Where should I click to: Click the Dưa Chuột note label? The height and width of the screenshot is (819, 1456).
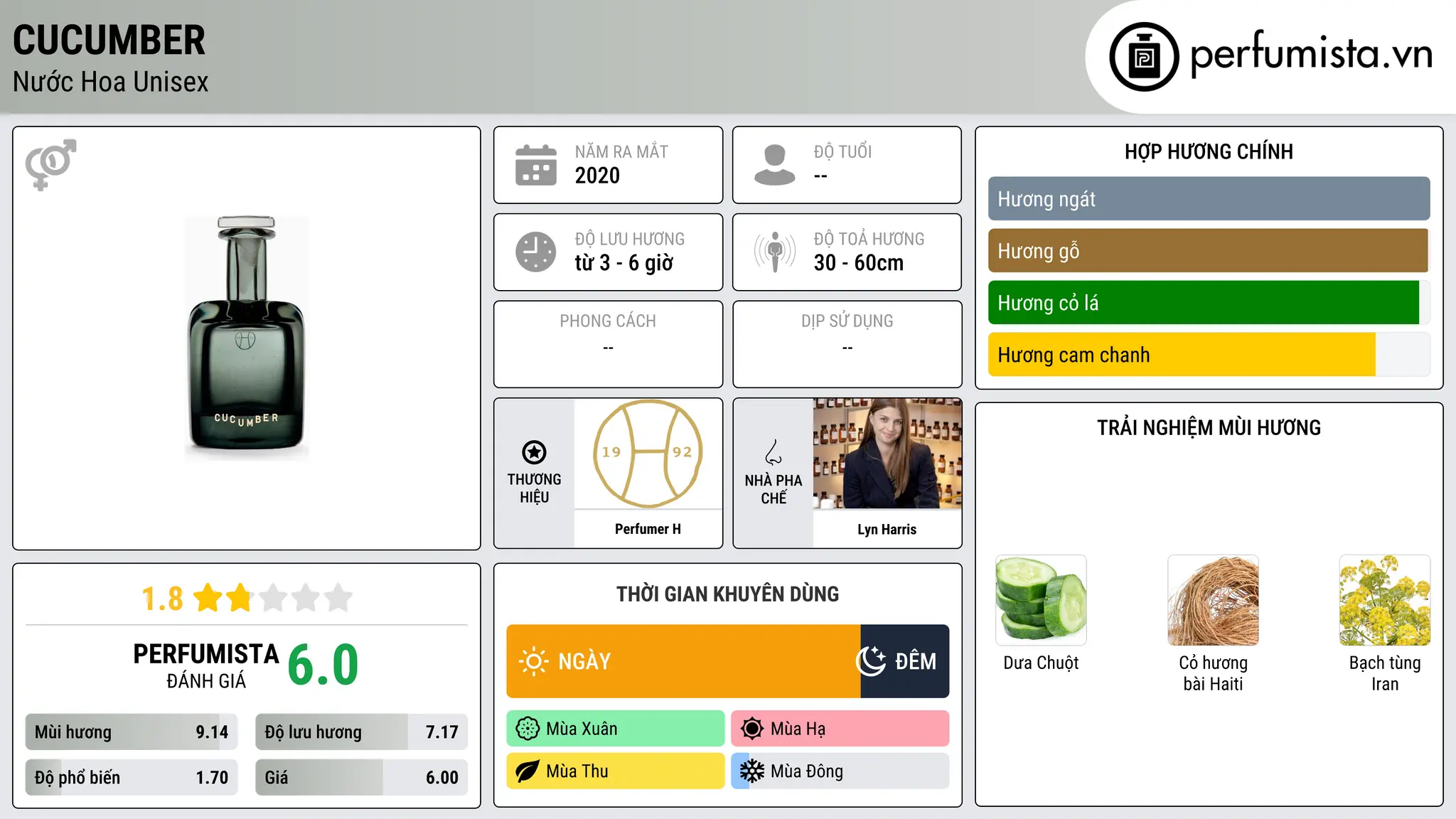click(x=1041, y=663)
